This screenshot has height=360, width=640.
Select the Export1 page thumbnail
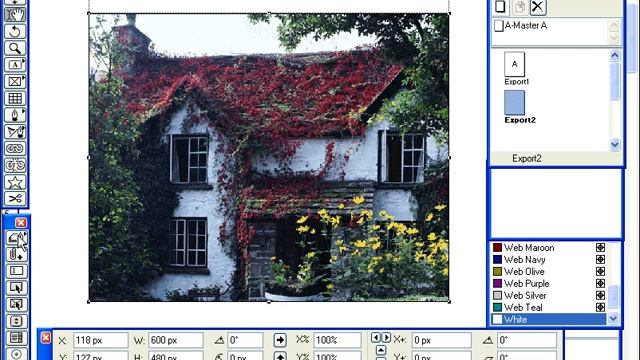pyautogui.click(x=514, y=64)
